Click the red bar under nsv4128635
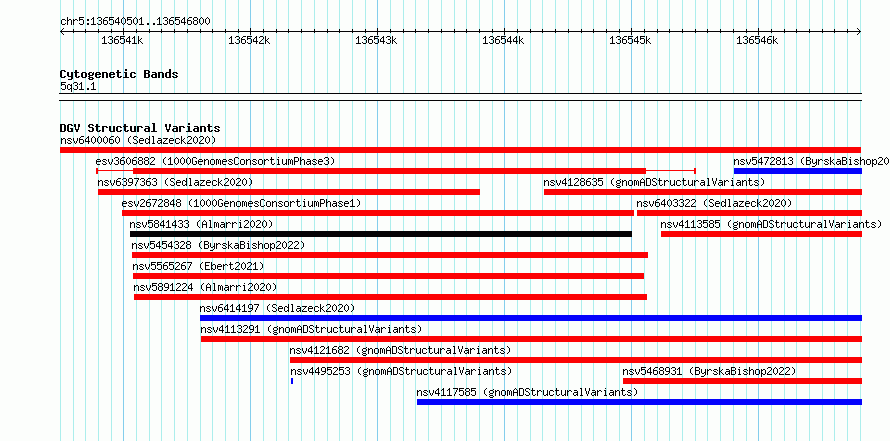The width and height of the screenshot is (890, 441). pyautogui.click(x=703, y=192)
